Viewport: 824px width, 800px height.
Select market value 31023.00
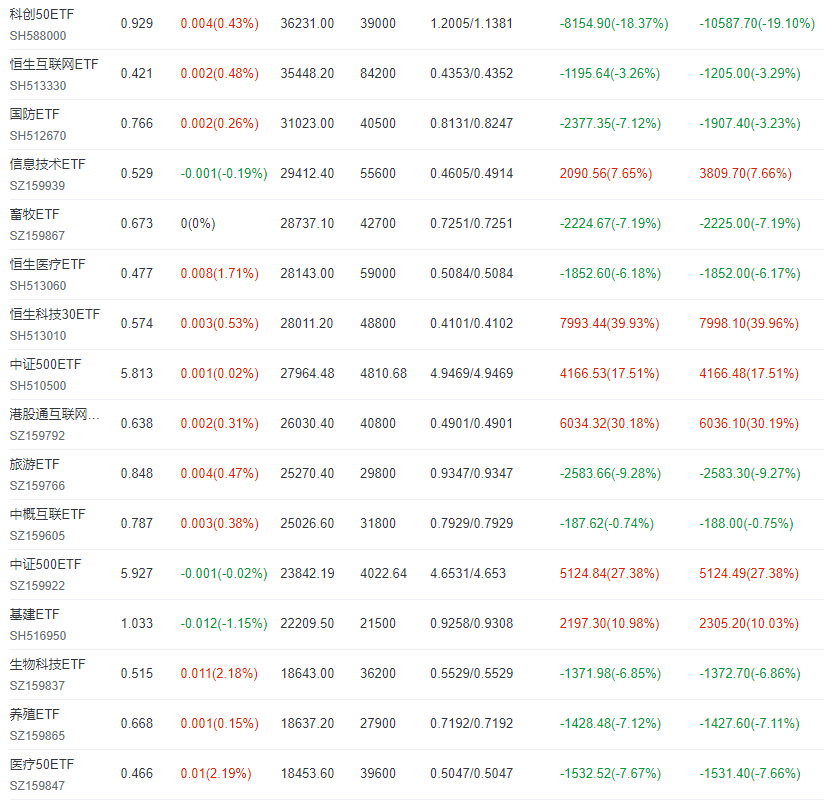pyautogui.click(x=307, y=124)
